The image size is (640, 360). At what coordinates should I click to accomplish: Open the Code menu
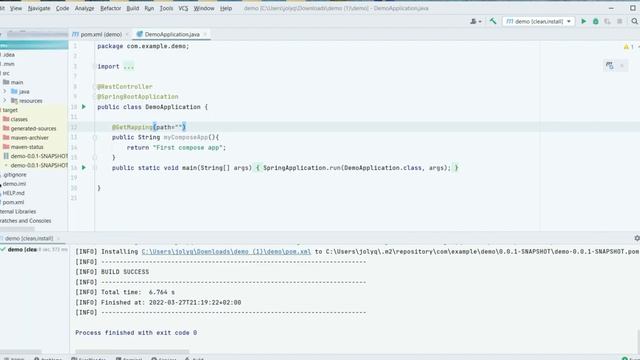pos(62,8)
